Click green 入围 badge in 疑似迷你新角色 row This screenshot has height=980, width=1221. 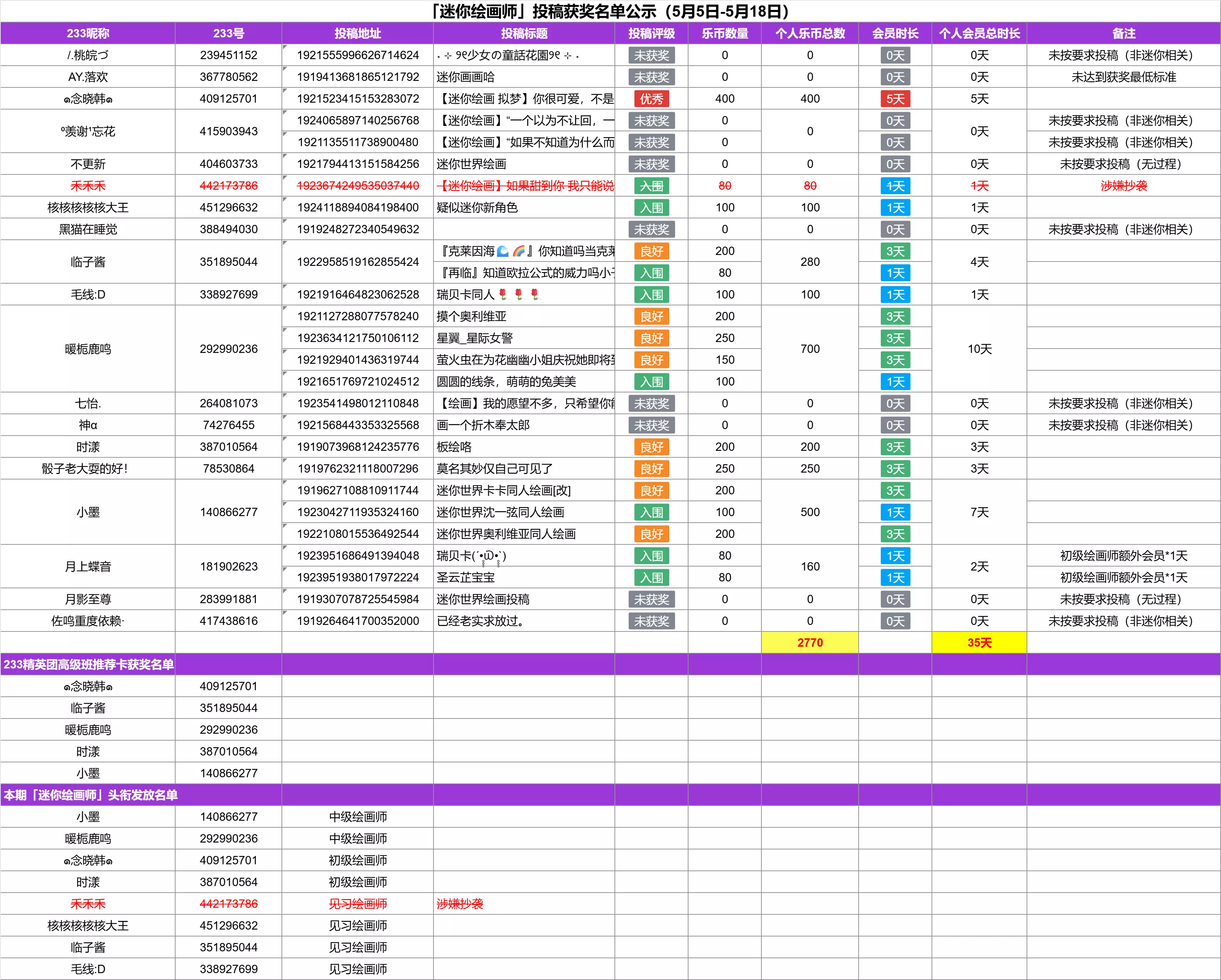(651, 208)
